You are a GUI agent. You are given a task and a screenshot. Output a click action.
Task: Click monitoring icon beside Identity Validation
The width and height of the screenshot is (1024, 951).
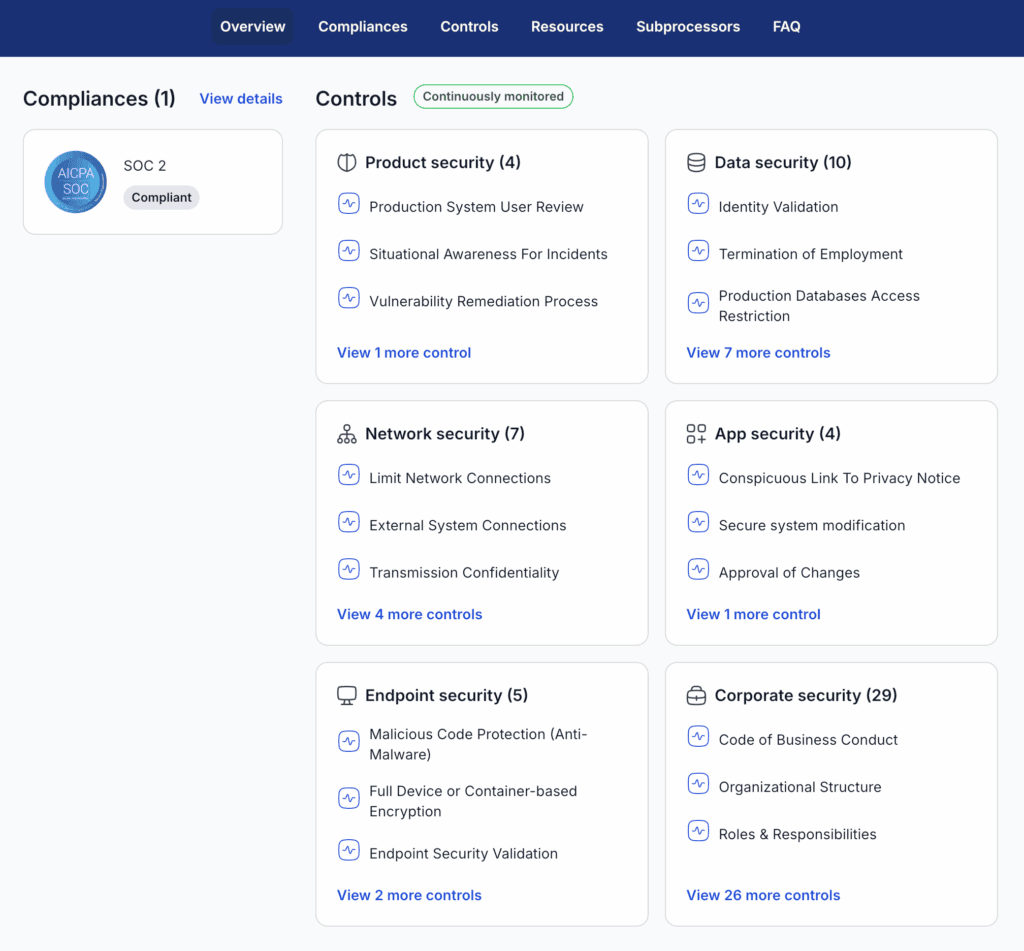pyautogui.click(x=698, y=204)
